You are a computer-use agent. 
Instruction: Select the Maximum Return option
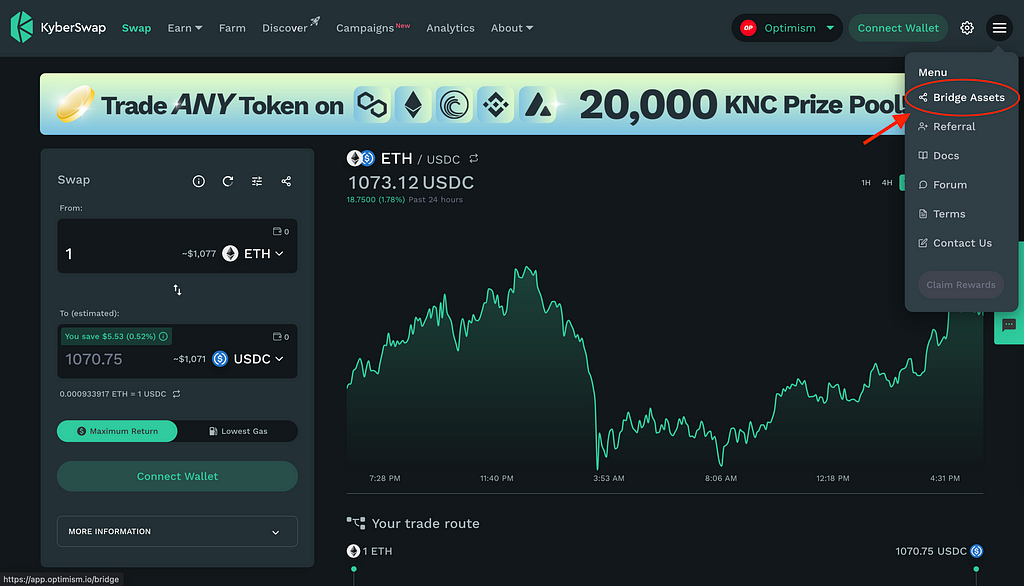[117, 431]
